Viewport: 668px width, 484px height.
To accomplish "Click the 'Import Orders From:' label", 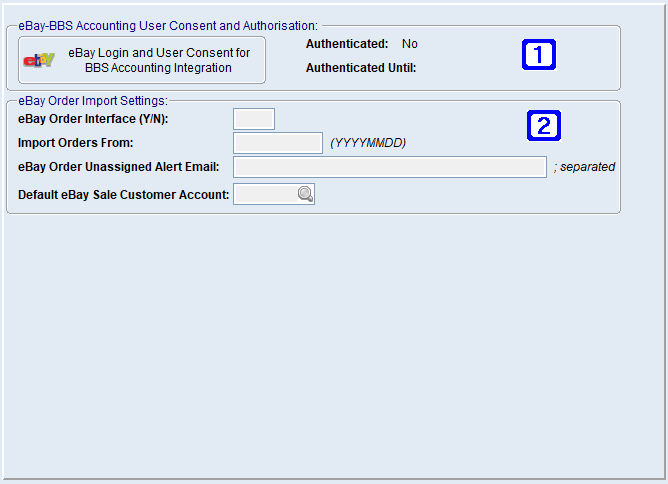I will [x=75, y=143].
